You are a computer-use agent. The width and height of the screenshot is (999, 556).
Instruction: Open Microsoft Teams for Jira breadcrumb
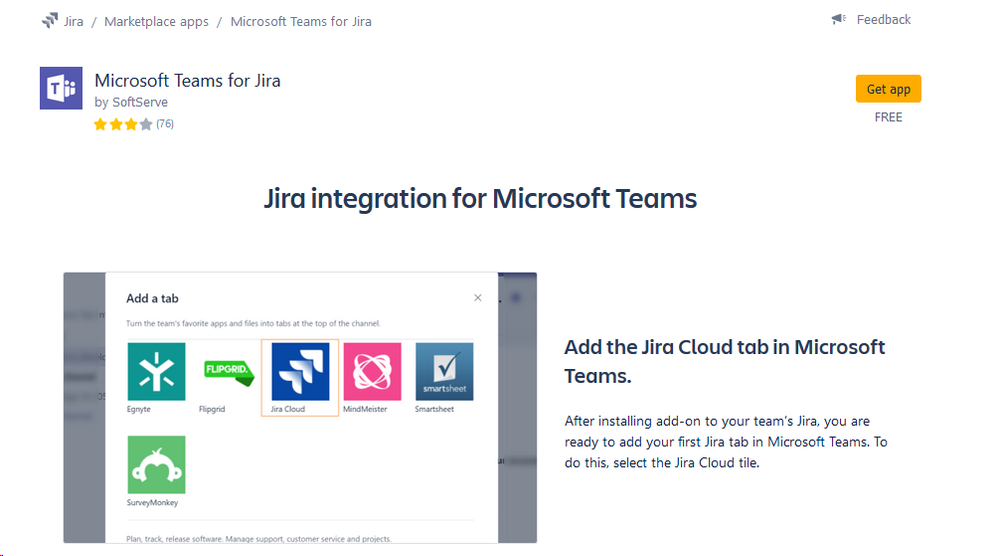click(301, 22)
